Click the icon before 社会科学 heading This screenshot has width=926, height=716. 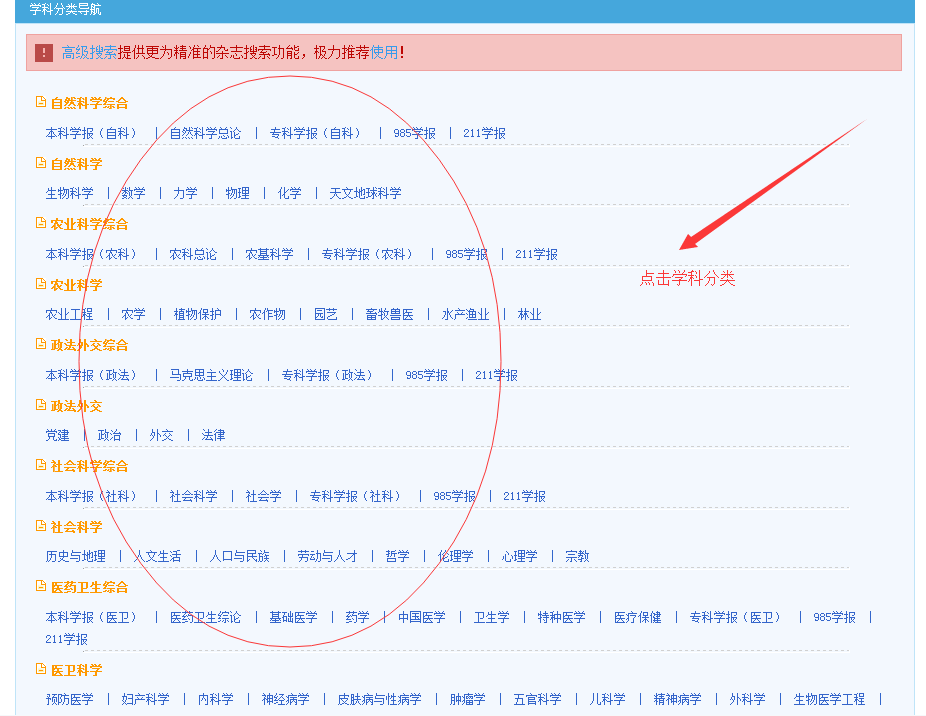pos(41,526)
